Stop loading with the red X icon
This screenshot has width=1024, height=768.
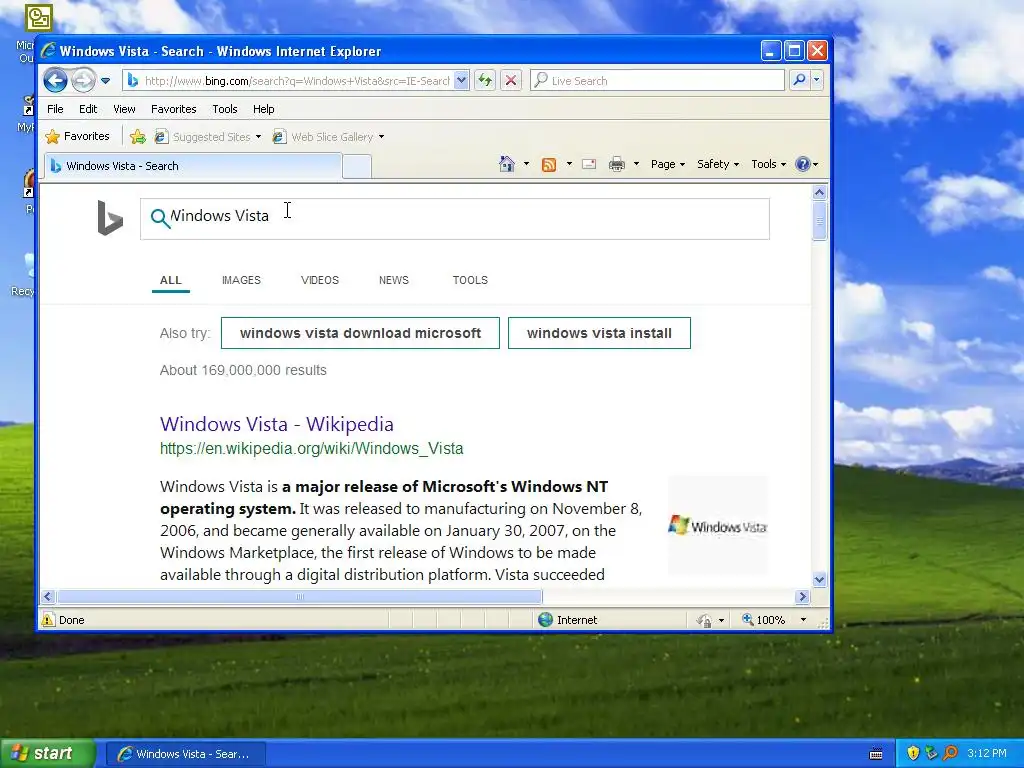(x=511, y=81)
